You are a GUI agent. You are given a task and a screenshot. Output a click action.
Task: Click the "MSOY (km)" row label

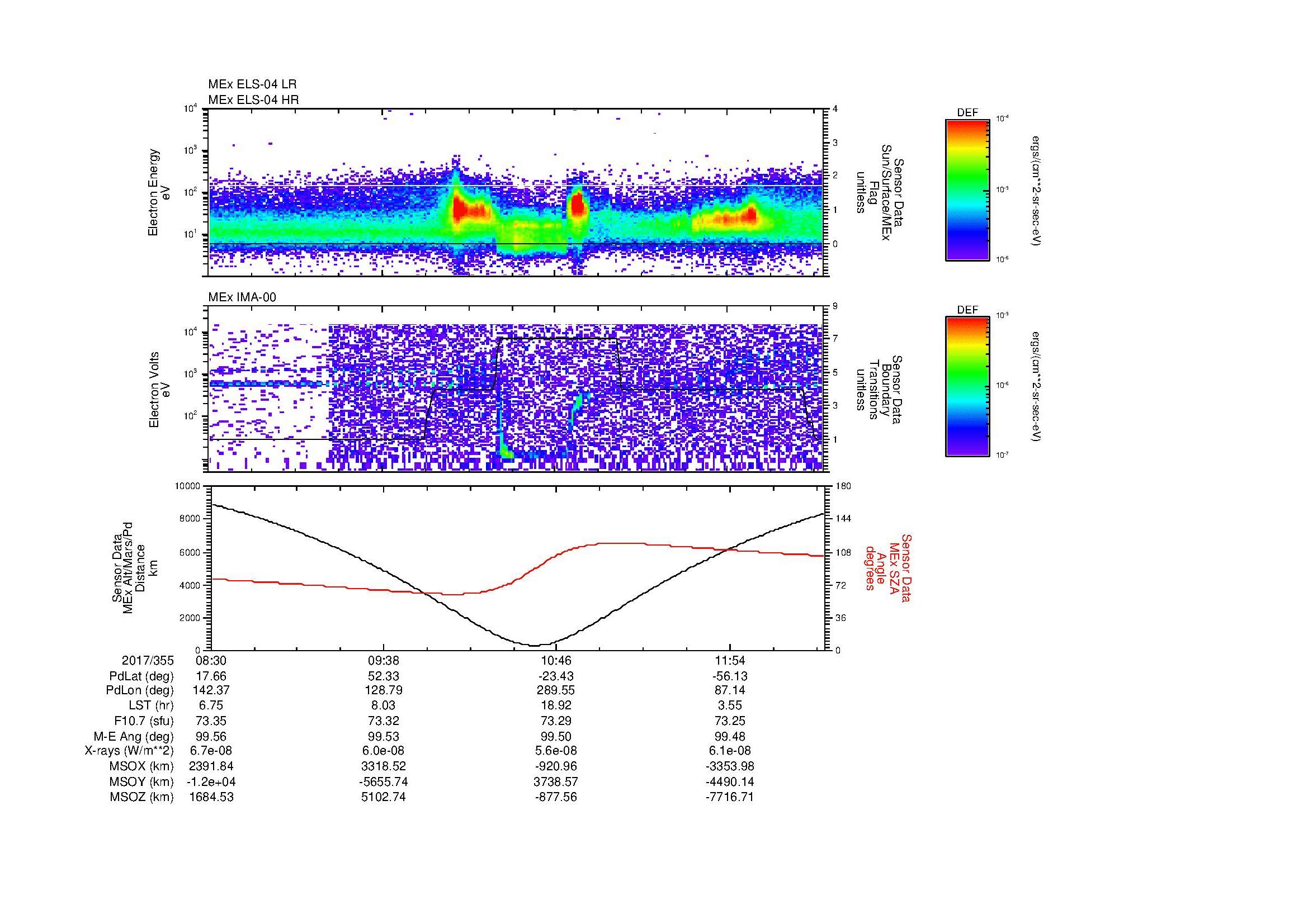tap(141, 781)
